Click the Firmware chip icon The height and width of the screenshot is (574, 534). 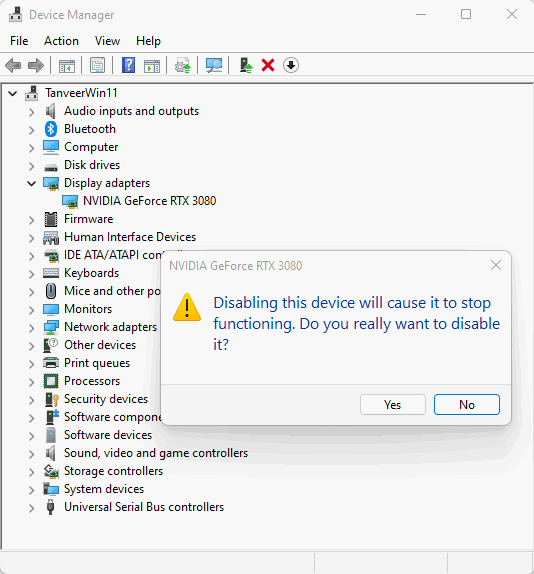pyautogui.click(x=51, y=219)
